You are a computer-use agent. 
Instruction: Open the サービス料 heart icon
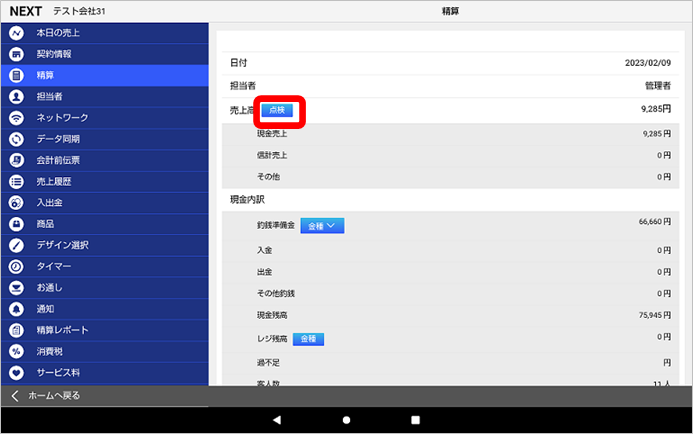[16, 372]
